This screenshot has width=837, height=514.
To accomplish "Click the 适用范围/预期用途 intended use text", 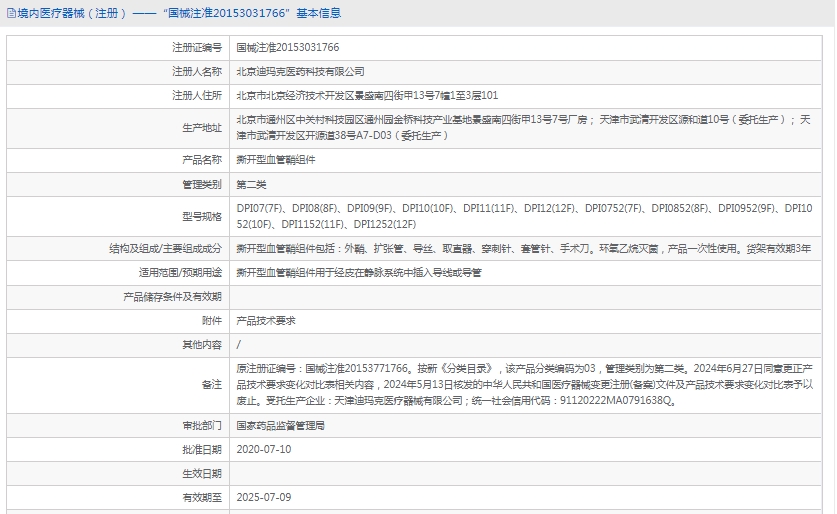I will click(x=358, y=271).
